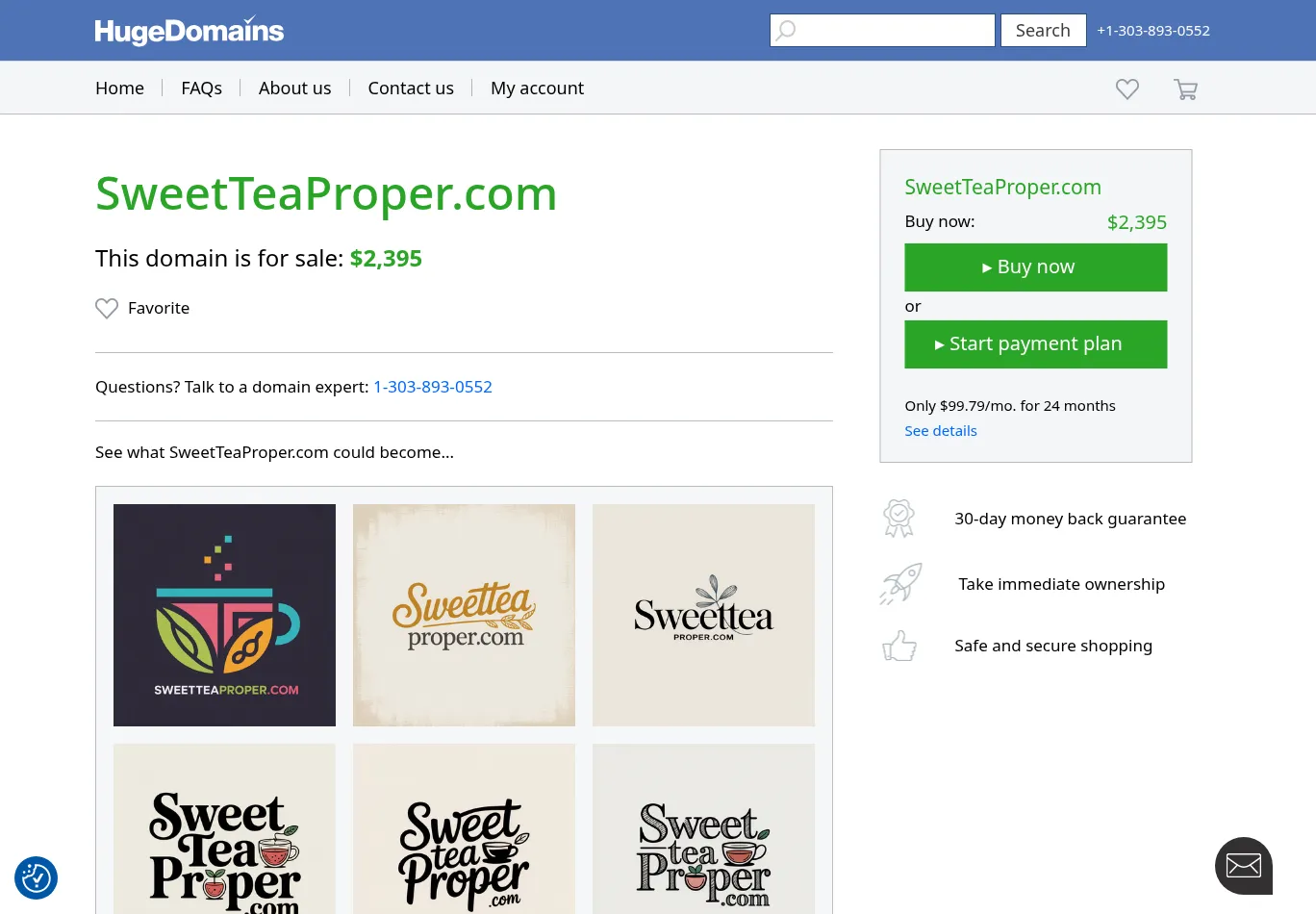This screenshot has height=914, width=1316.
Task: Go to the Home menu item
Action: pos(119,88)
